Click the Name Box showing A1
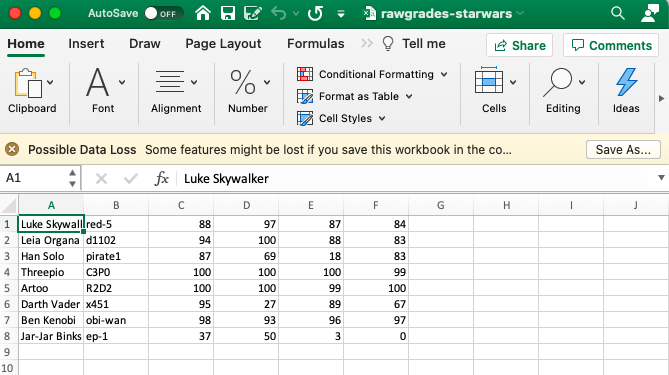The width and height of the screenshot is (669, 375). click(x=33, y=178)
